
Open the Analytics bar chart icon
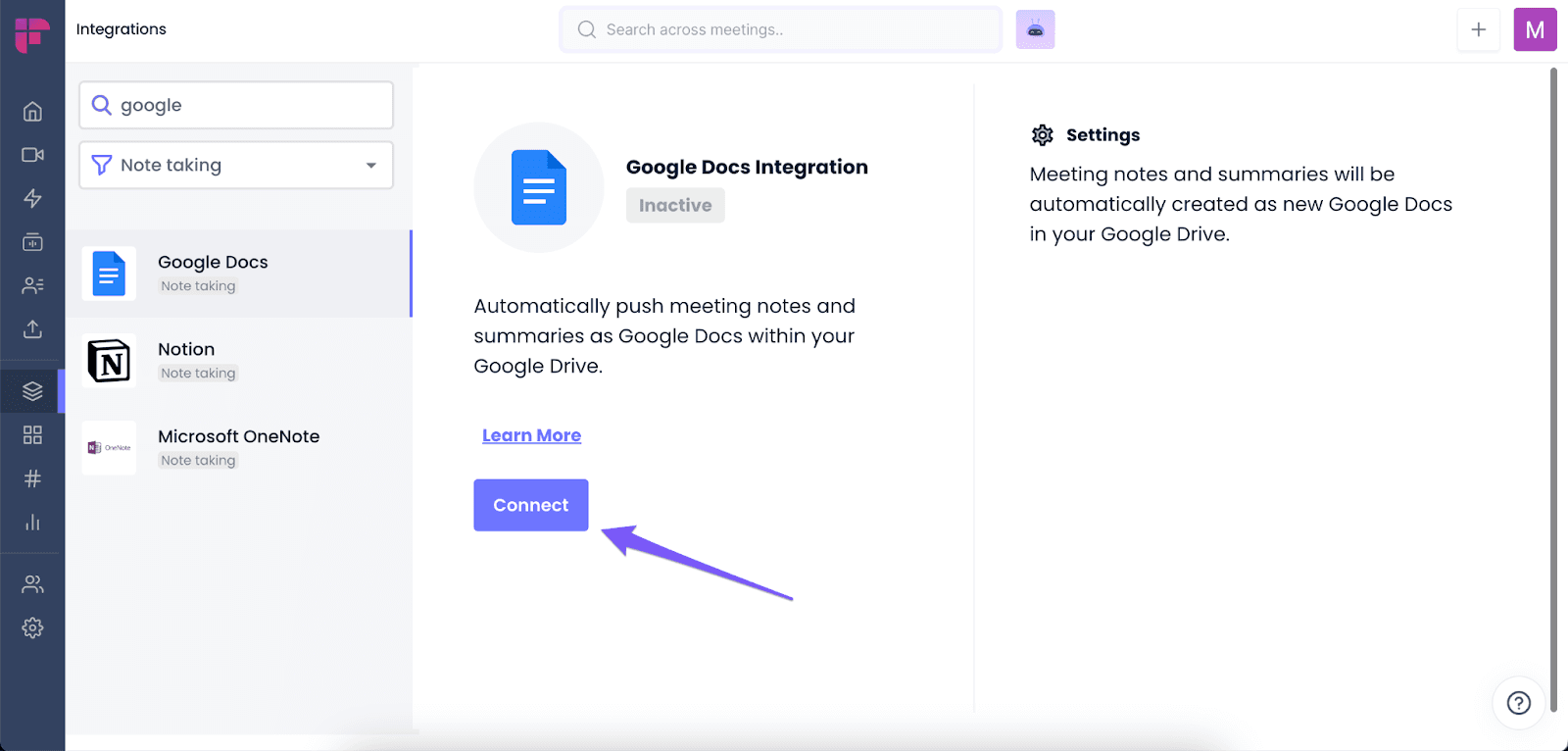click(32, 522)
